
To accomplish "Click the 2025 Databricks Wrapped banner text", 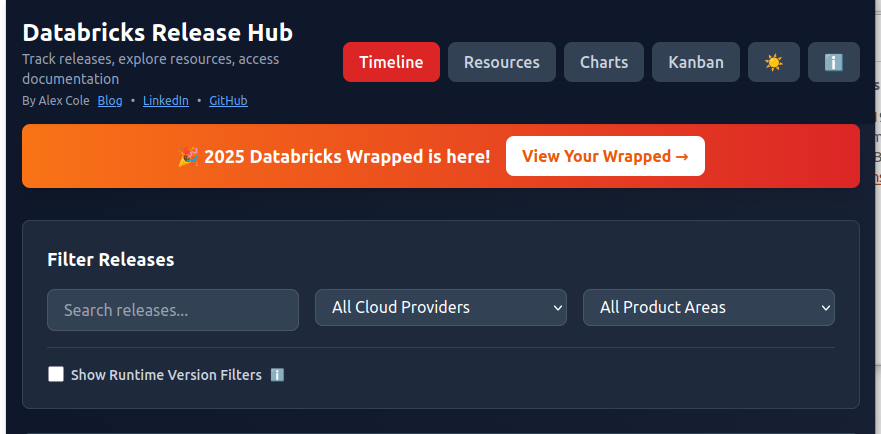I will coord(334,157).
